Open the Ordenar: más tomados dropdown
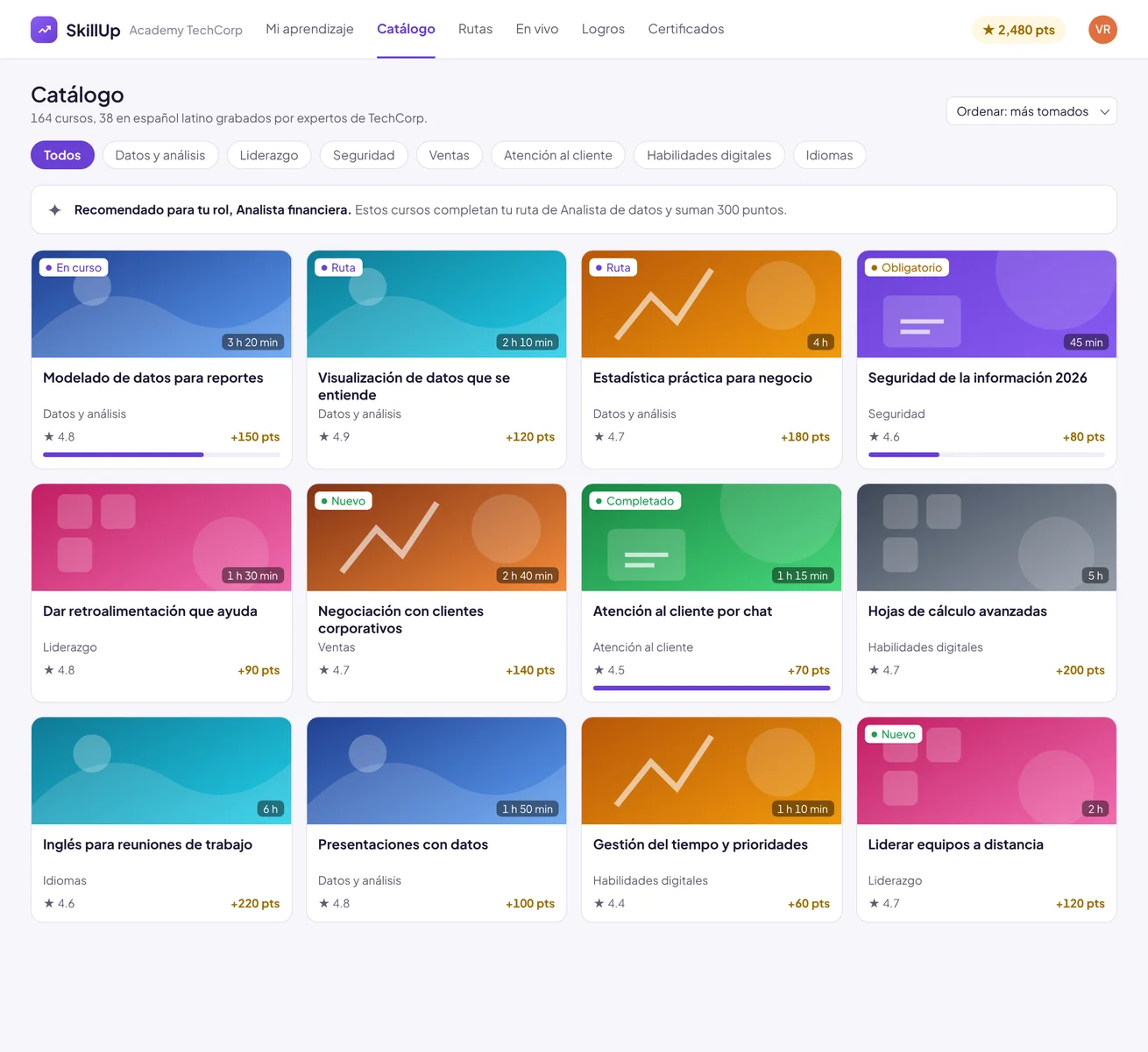Screen dimensions: 1148x1052 coord(1031,111)
